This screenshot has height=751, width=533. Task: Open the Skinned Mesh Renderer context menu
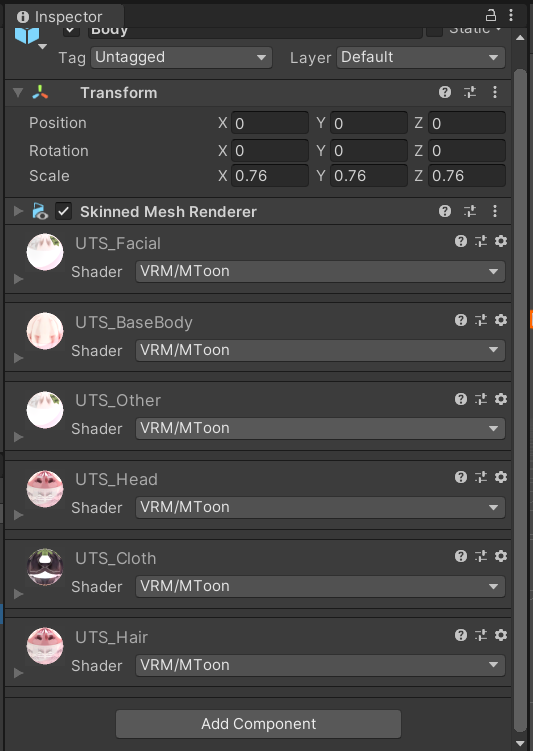[x=495, y=211]
